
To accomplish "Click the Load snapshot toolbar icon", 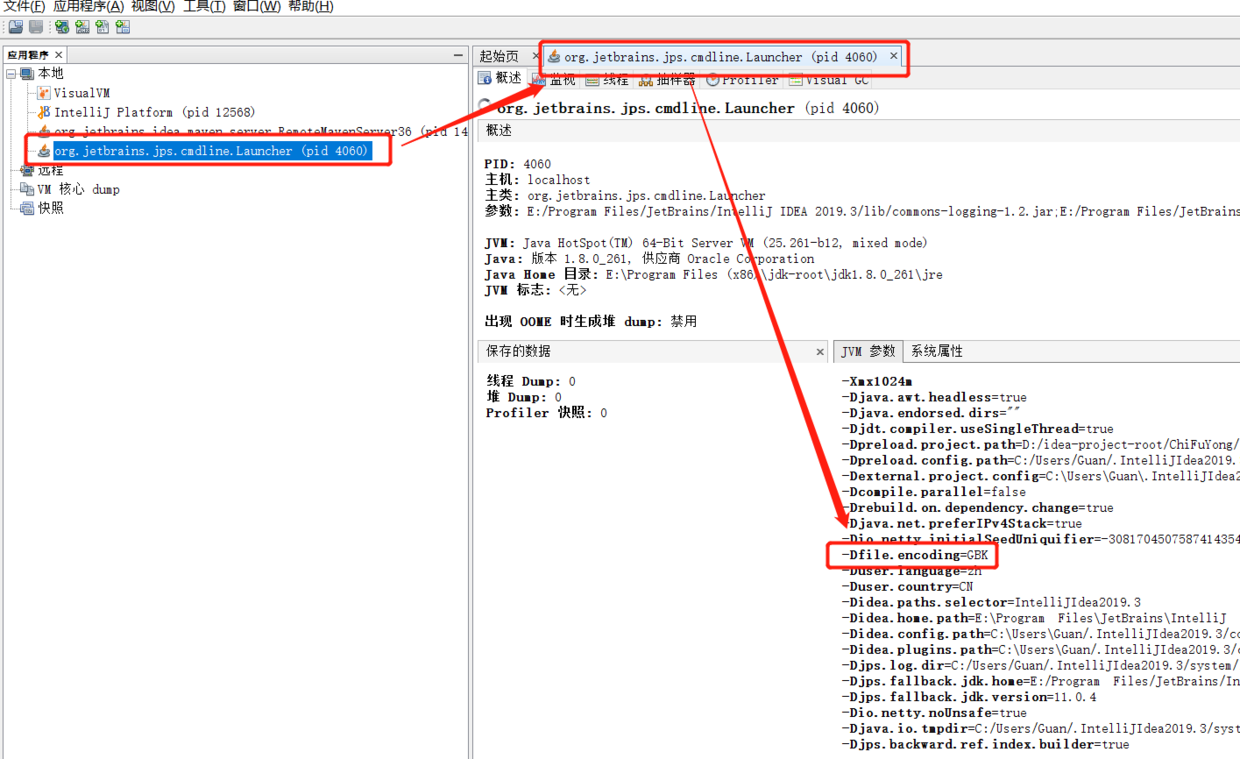I will pos(16,27).
